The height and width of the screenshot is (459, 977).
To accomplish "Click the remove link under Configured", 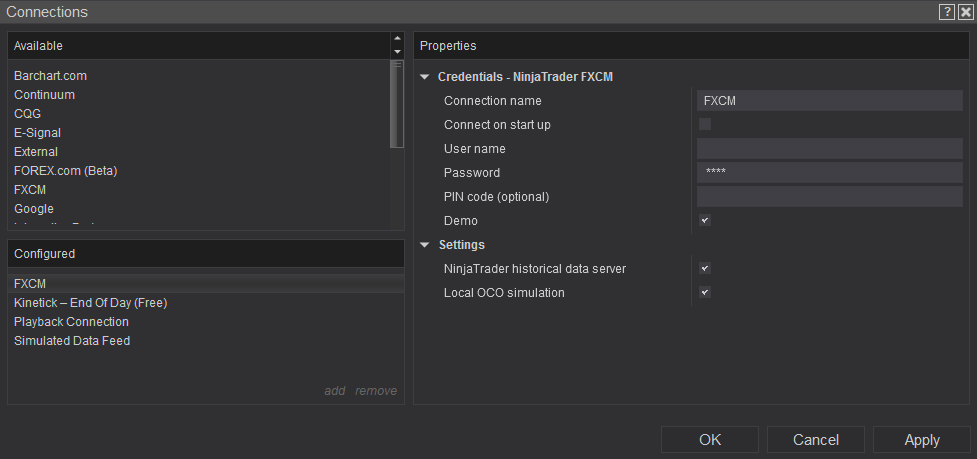I will tap(376, 391).
